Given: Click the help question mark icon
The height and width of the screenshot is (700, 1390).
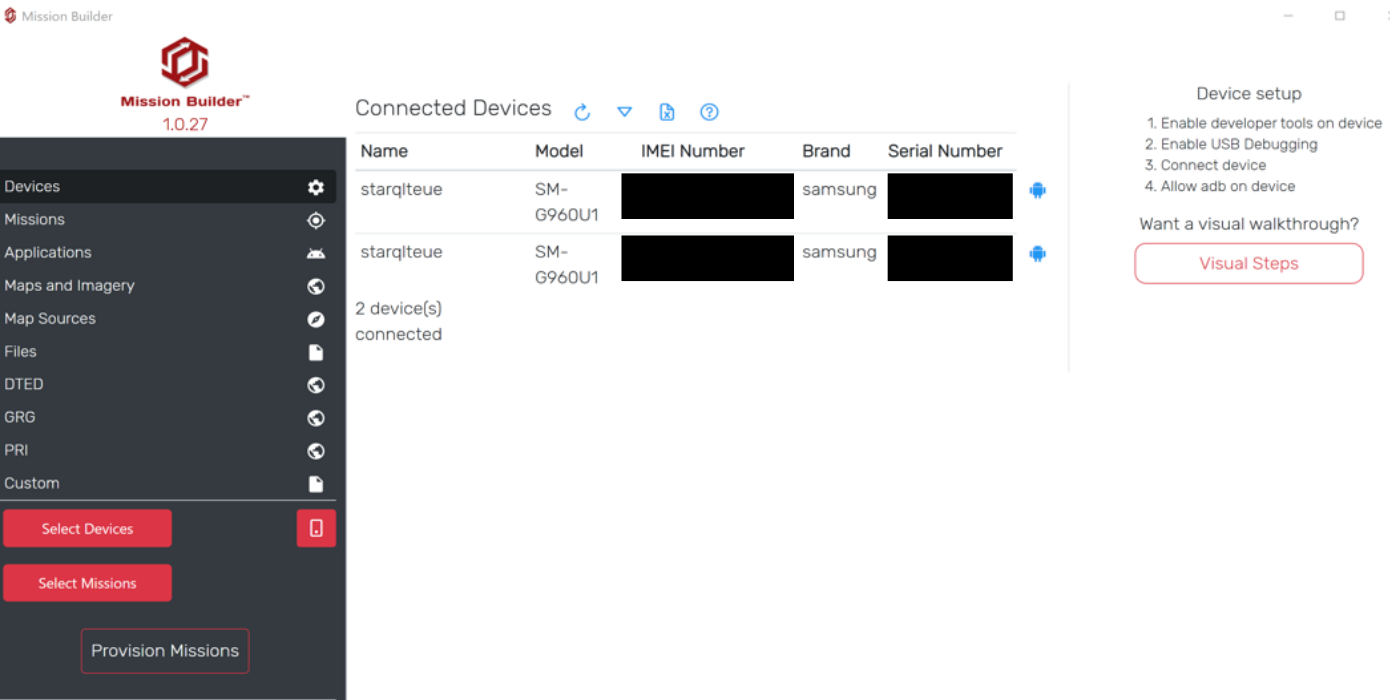Looking at the screenshot, I should 709,112.
